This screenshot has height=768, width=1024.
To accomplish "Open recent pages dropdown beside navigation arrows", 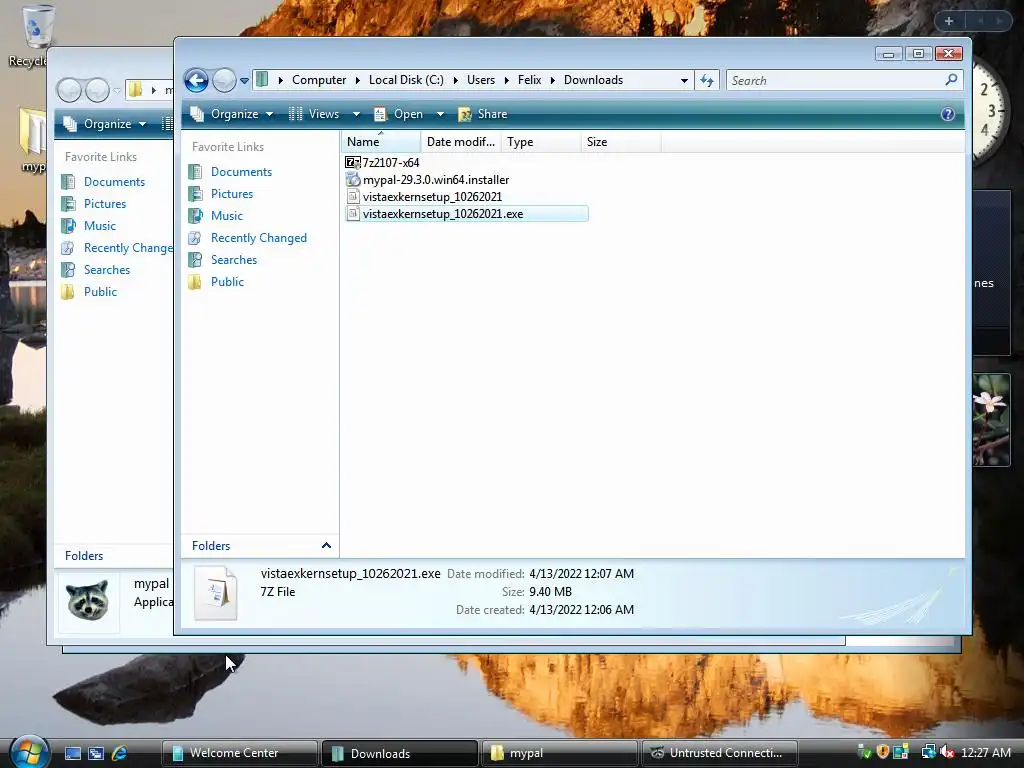I will (244, 81).
